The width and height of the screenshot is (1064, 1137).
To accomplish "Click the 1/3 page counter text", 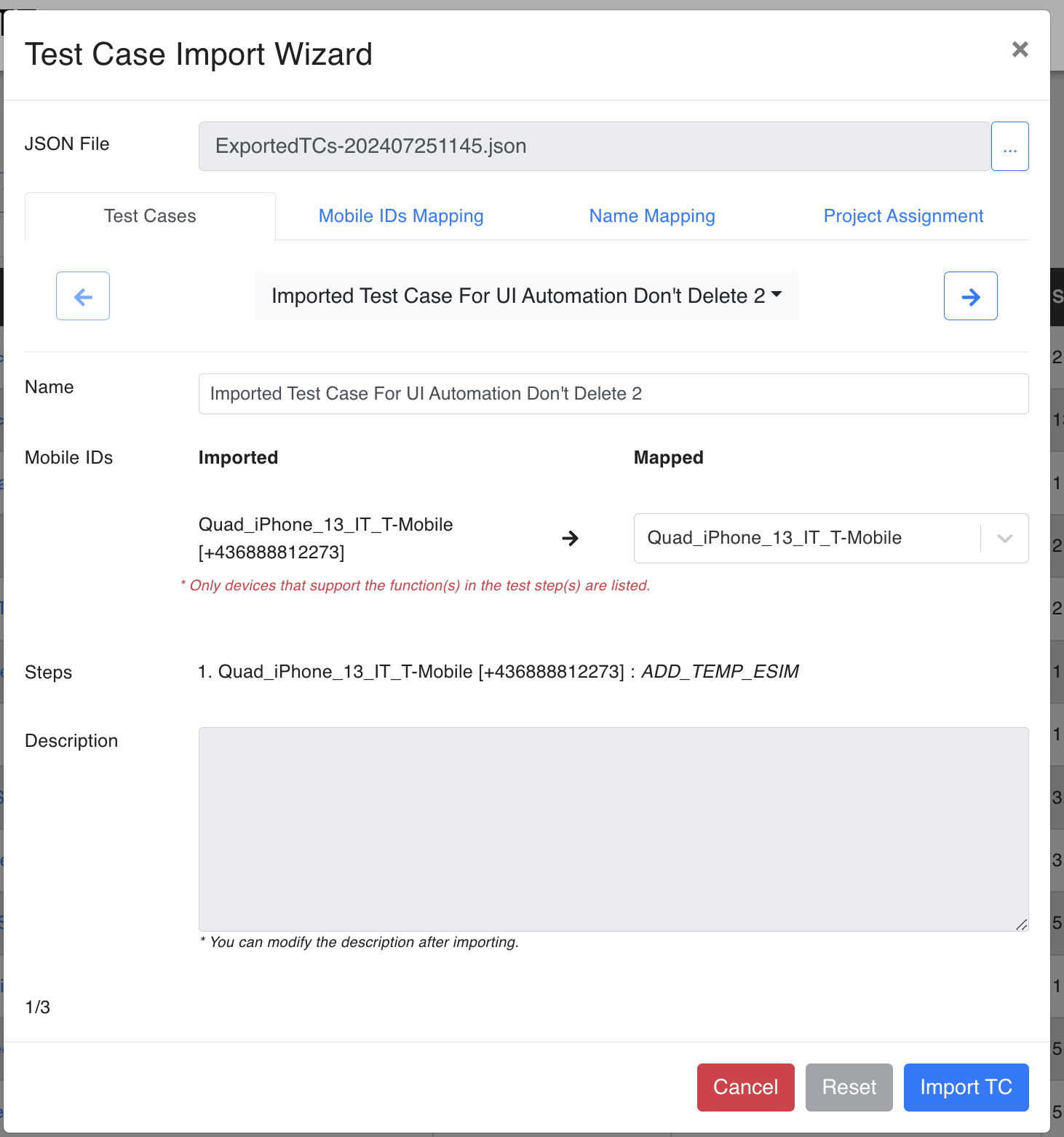I will click(x=38, y=1007).
